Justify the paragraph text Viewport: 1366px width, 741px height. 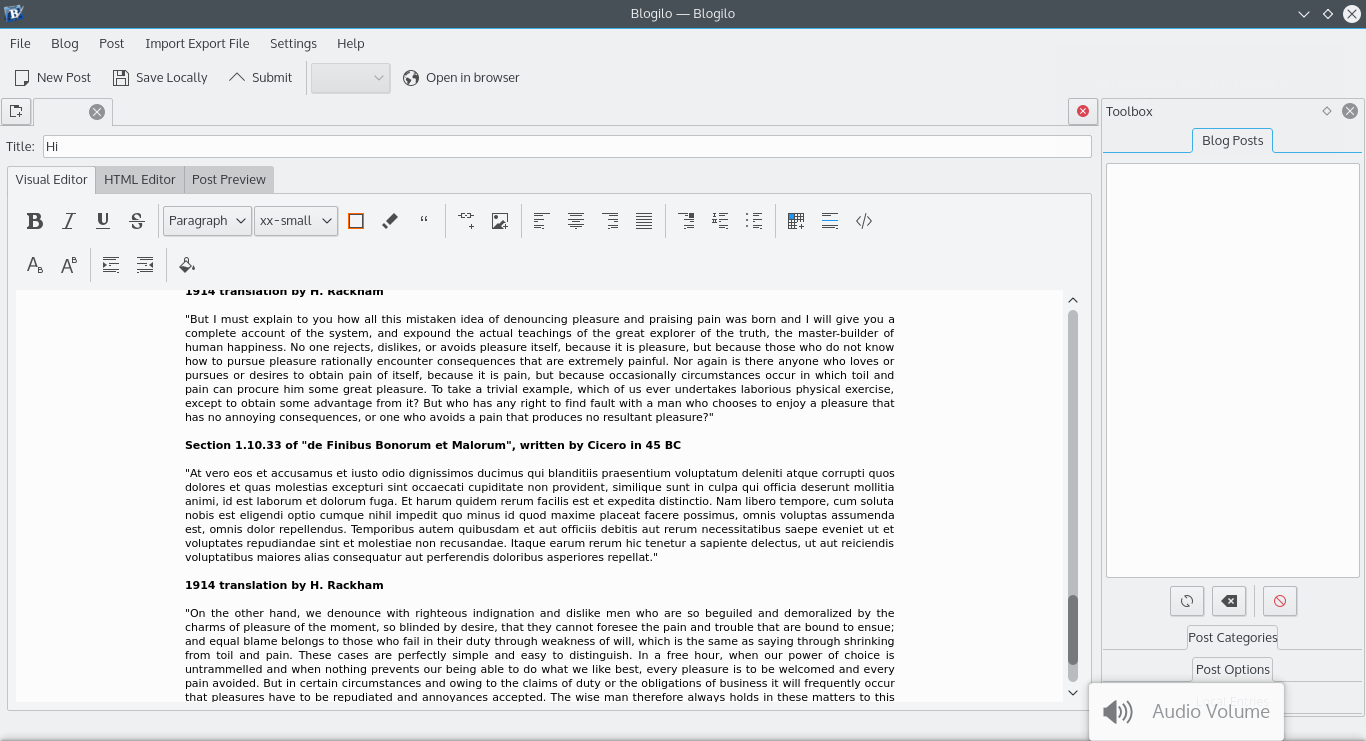(x=644, y=221)
